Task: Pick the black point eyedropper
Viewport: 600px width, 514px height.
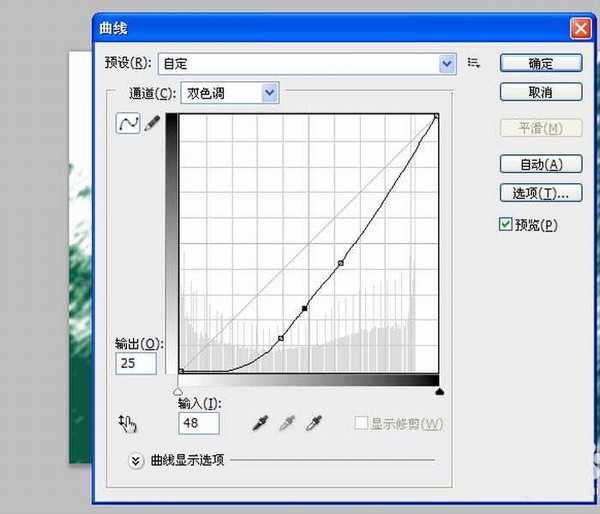Action: coord(260,424)
